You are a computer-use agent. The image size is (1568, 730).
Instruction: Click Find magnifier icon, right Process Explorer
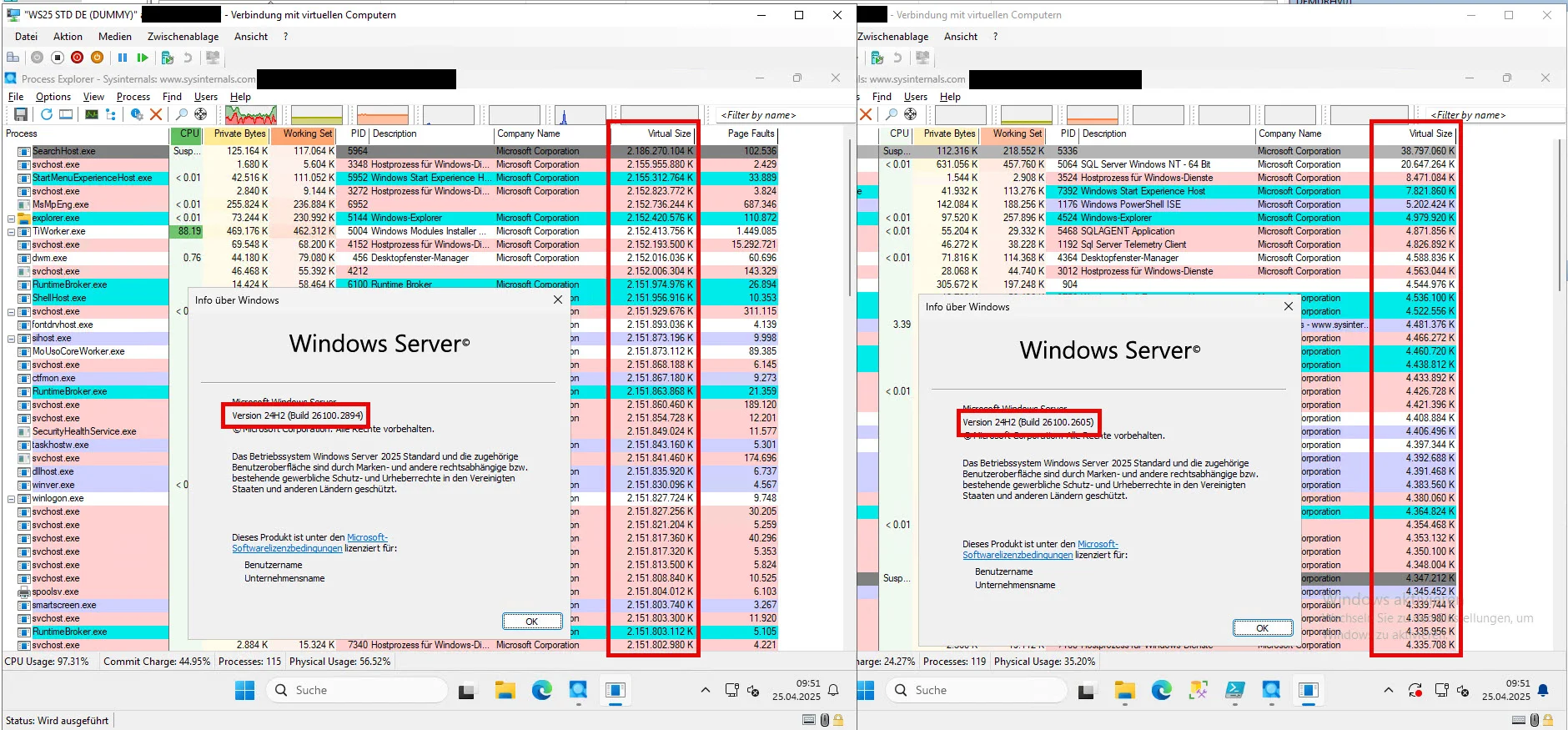coord(892,114)
